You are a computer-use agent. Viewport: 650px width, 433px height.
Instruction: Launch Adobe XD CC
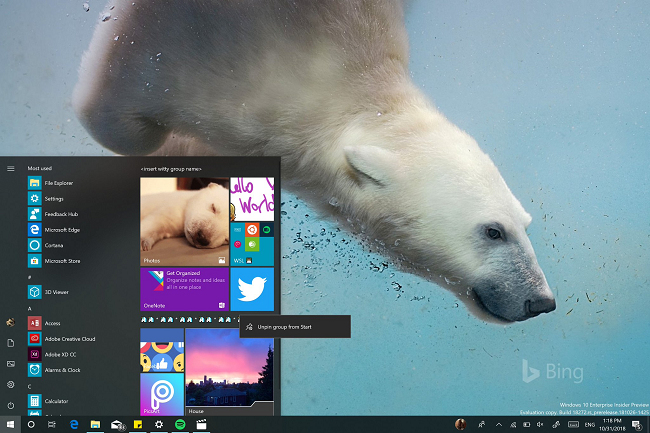pyautogui.click(x=59, y=354)
